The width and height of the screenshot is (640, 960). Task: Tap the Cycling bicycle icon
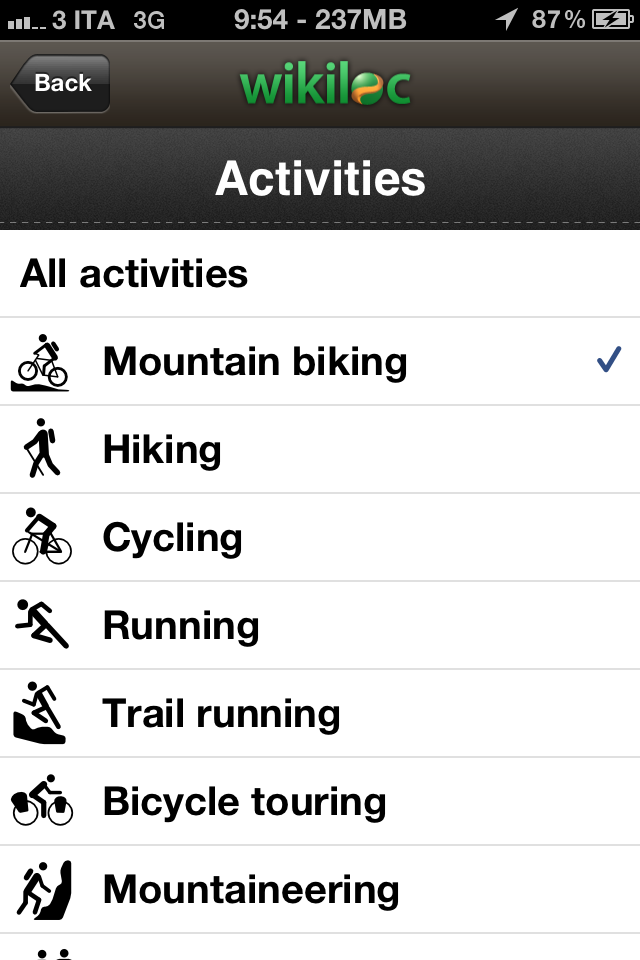point(42,536)
